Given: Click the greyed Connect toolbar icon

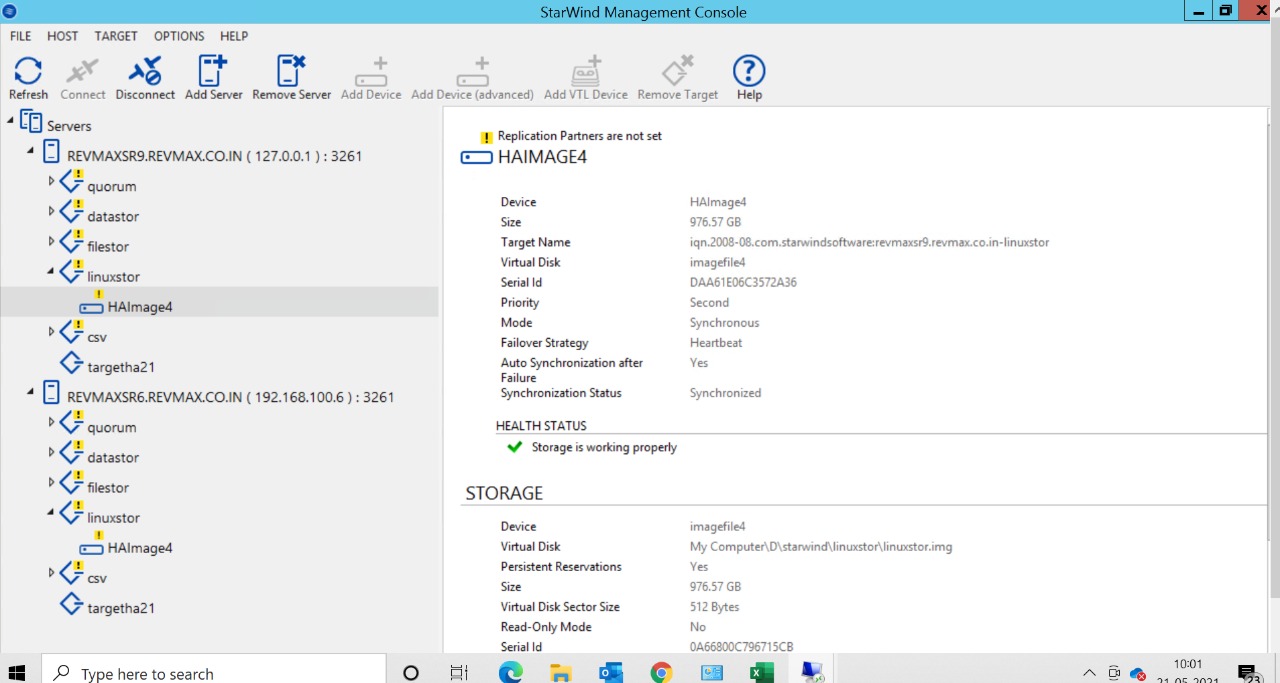Looking at the screenshot, I should [82, 78].
